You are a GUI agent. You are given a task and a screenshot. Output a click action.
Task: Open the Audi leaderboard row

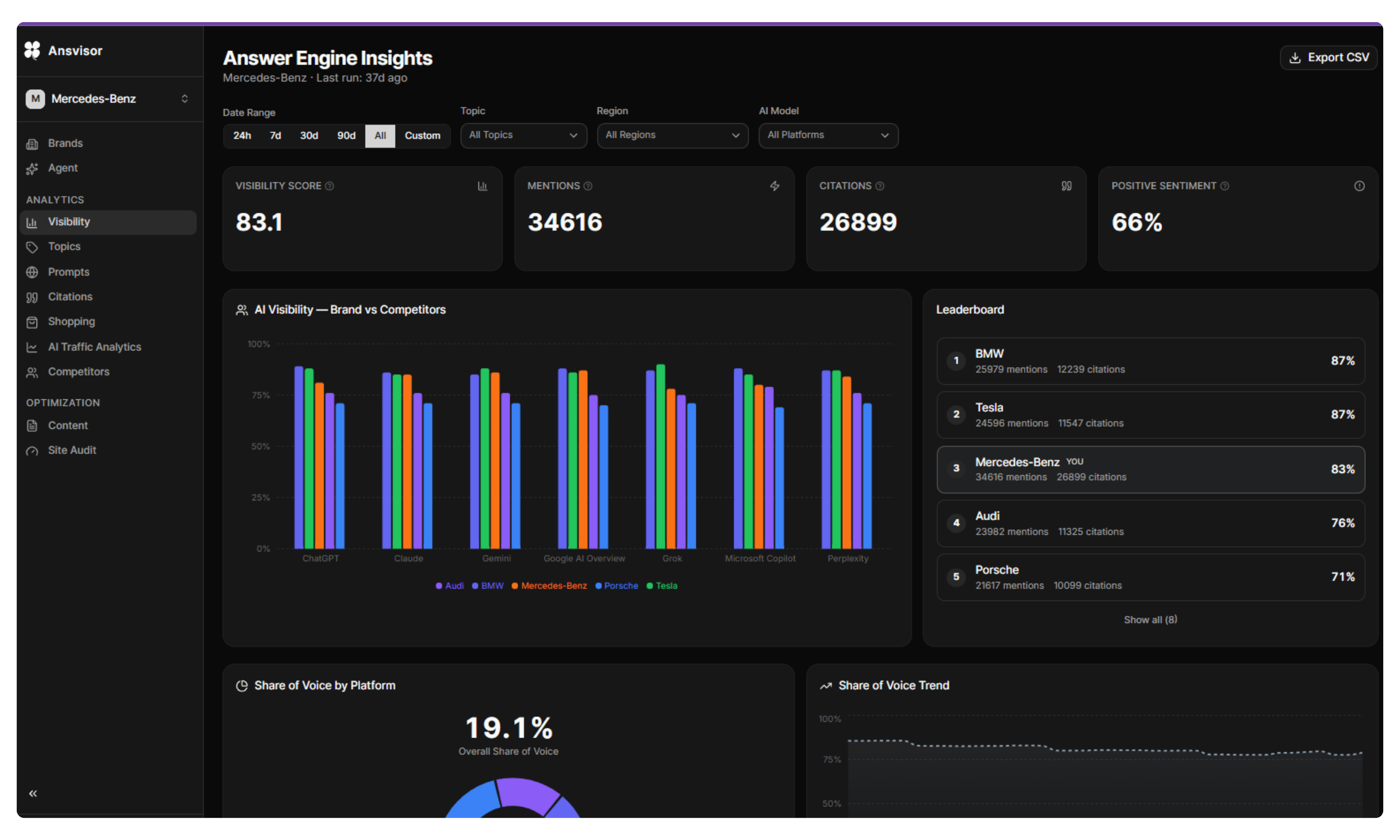pyautogui.click(x=1150, y=523)
